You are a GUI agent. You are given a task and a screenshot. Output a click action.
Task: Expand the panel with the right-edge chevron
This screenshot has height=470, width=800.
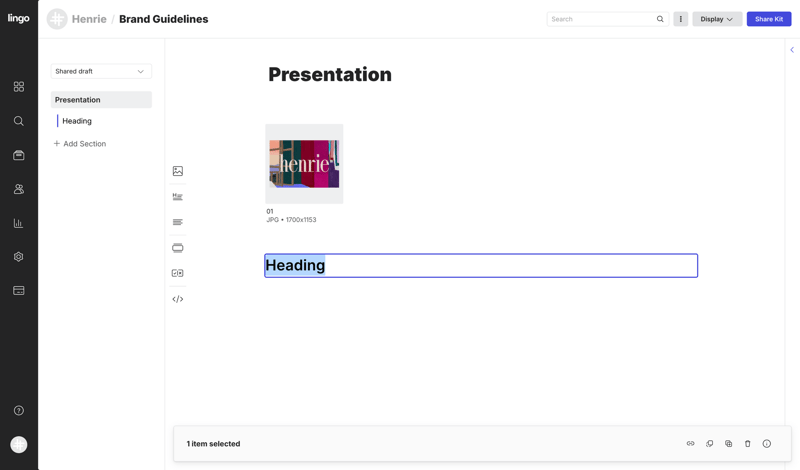pyautogui.click(x=792, y=50)
